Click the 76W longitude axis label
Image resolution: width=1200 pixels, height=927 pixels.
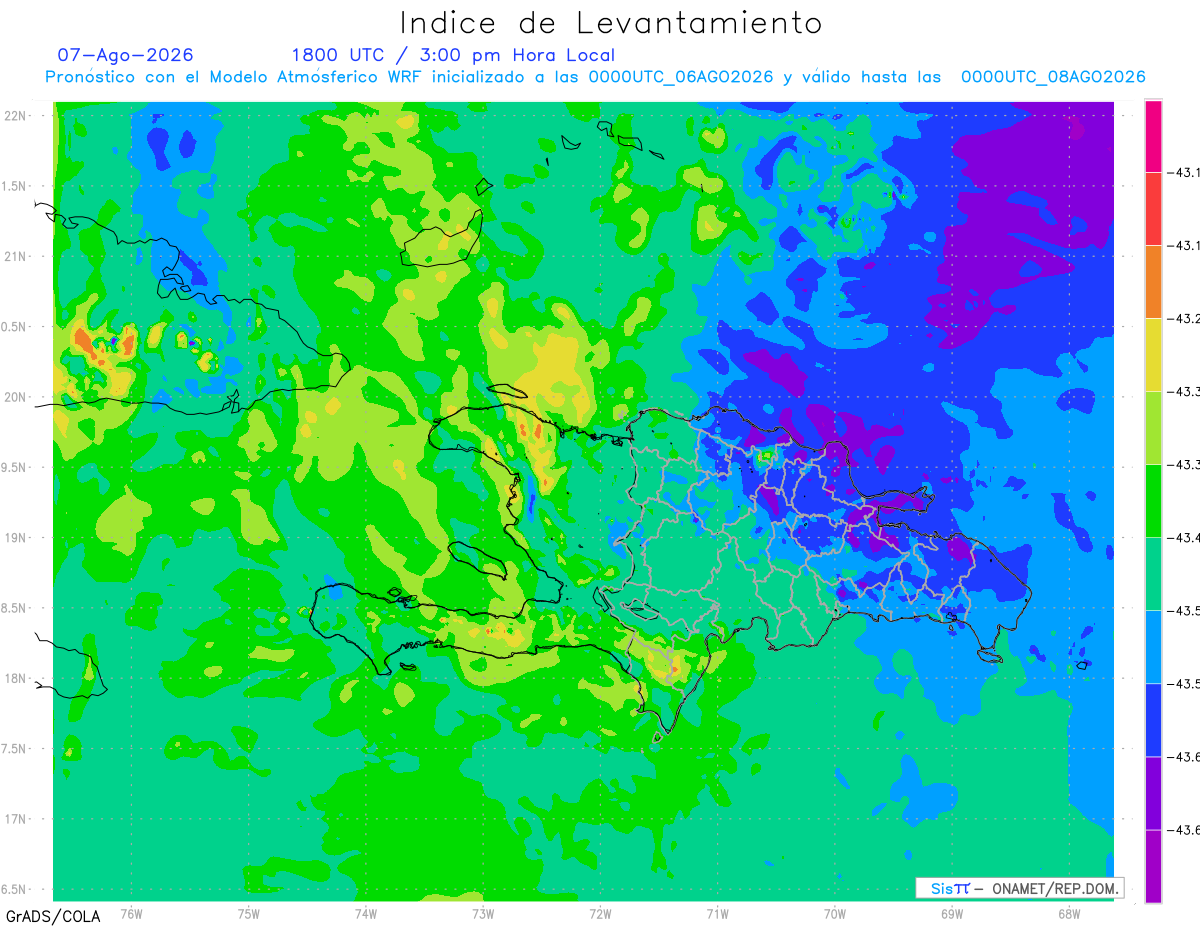pos(131,913)
